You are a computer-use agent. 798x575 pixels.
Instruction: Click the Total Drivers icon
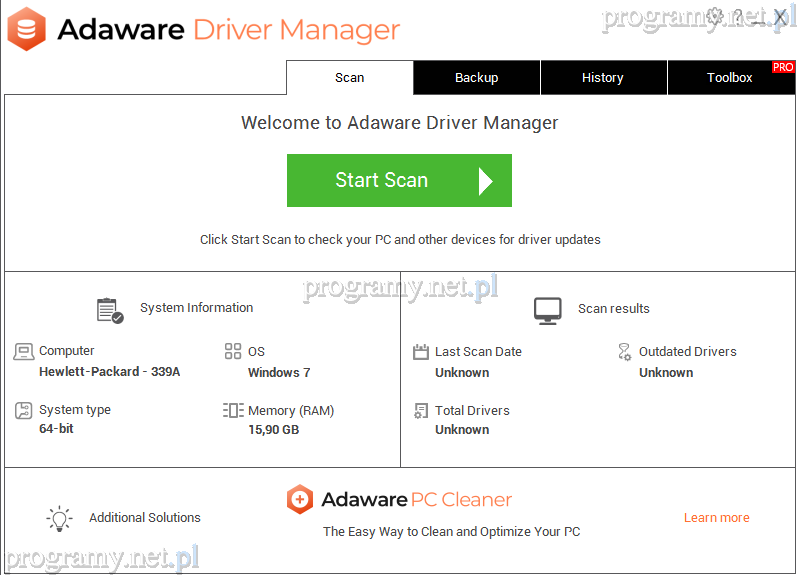click(421, 411)
